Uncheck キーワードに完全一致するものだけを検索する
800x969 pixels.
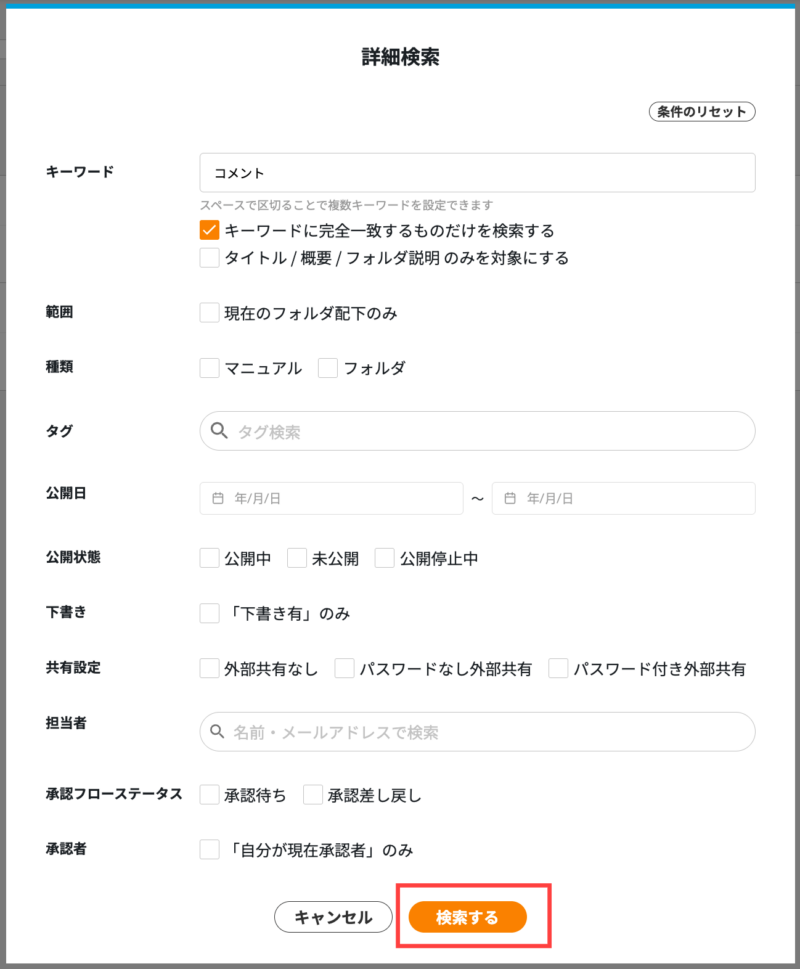pos(208,230)
